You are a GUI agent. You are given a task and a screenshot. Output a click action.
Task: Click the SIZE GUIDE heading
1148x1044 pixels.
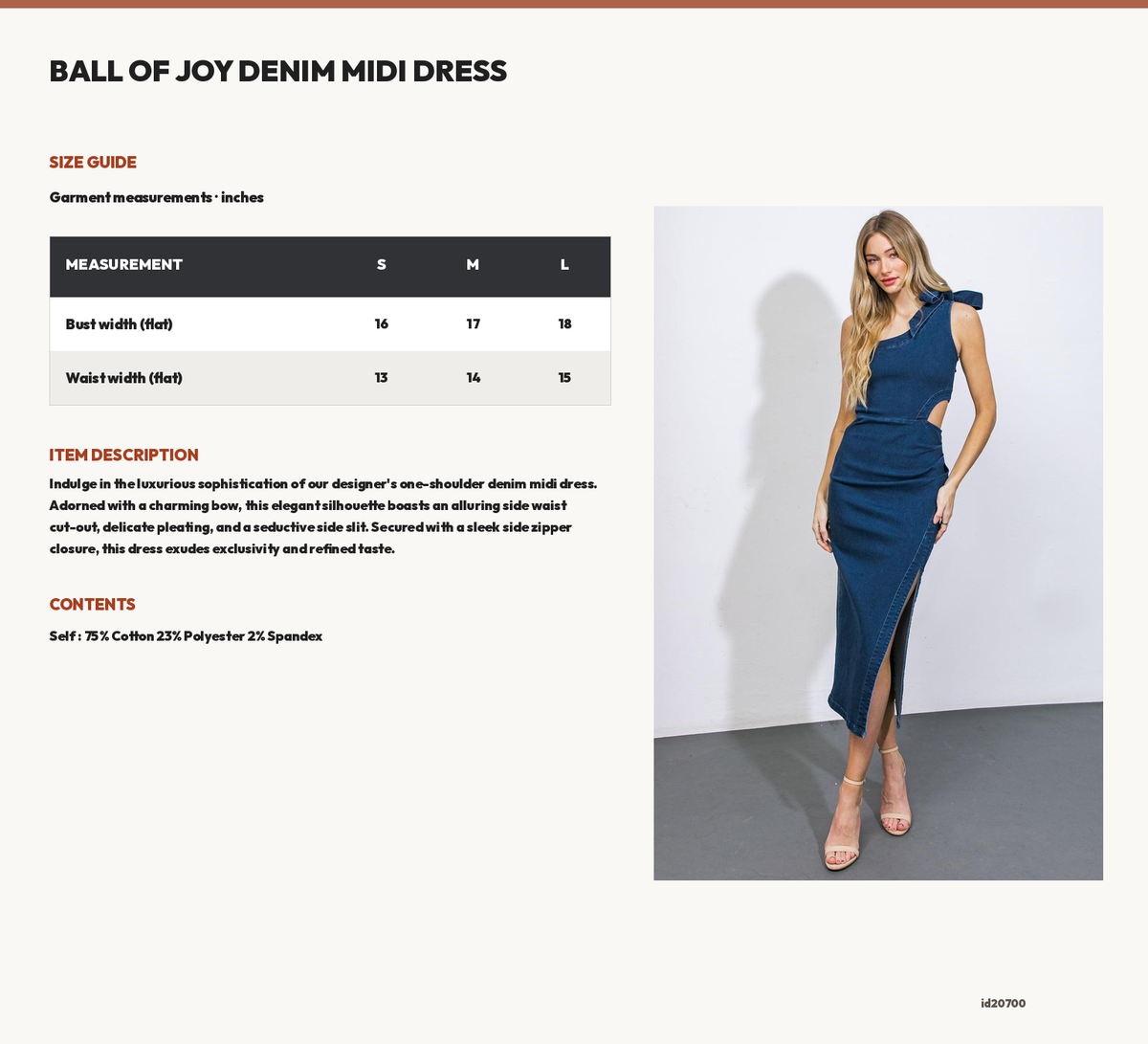(x=93, y=163)
